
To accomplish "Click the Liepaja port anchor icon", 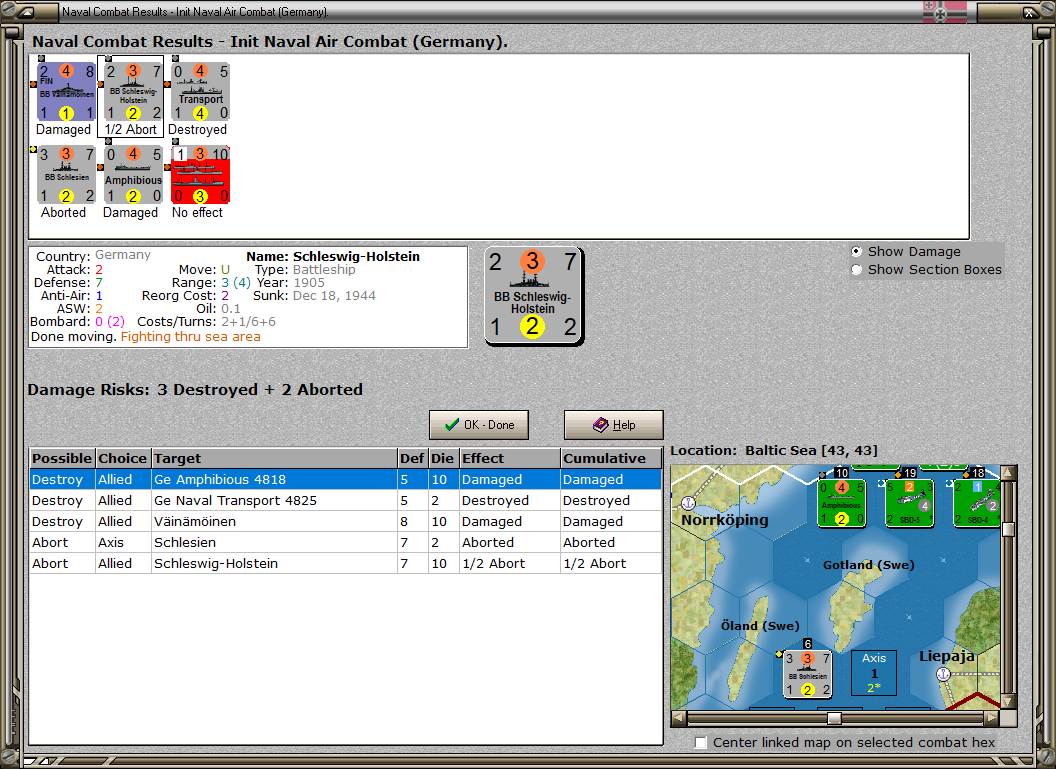I will pyautogui.click(x=944, y=673).
